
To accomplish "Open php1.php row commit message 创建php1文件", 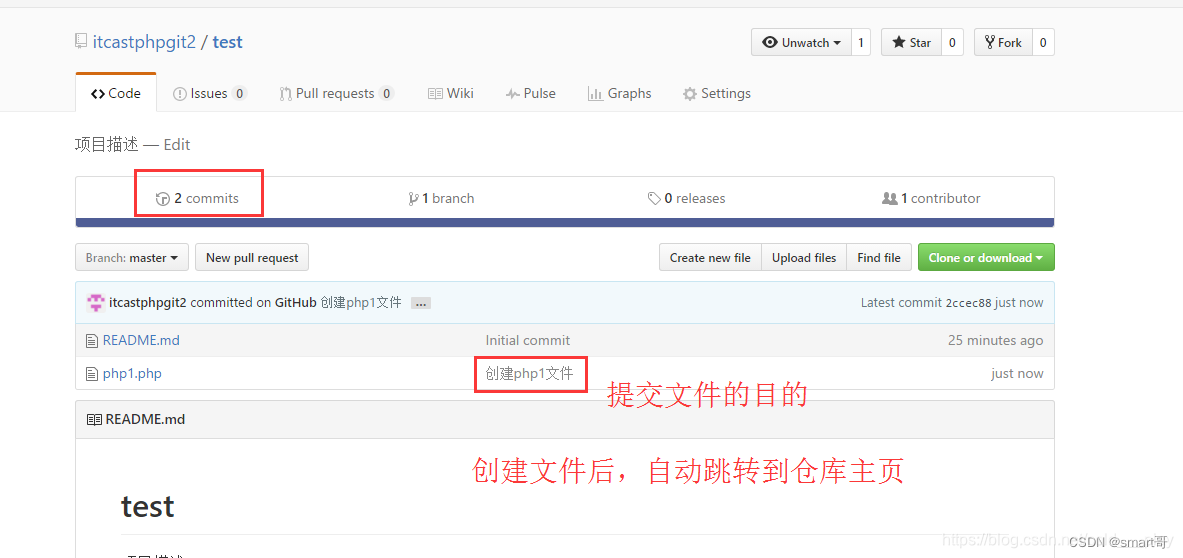I will [529, 373].
